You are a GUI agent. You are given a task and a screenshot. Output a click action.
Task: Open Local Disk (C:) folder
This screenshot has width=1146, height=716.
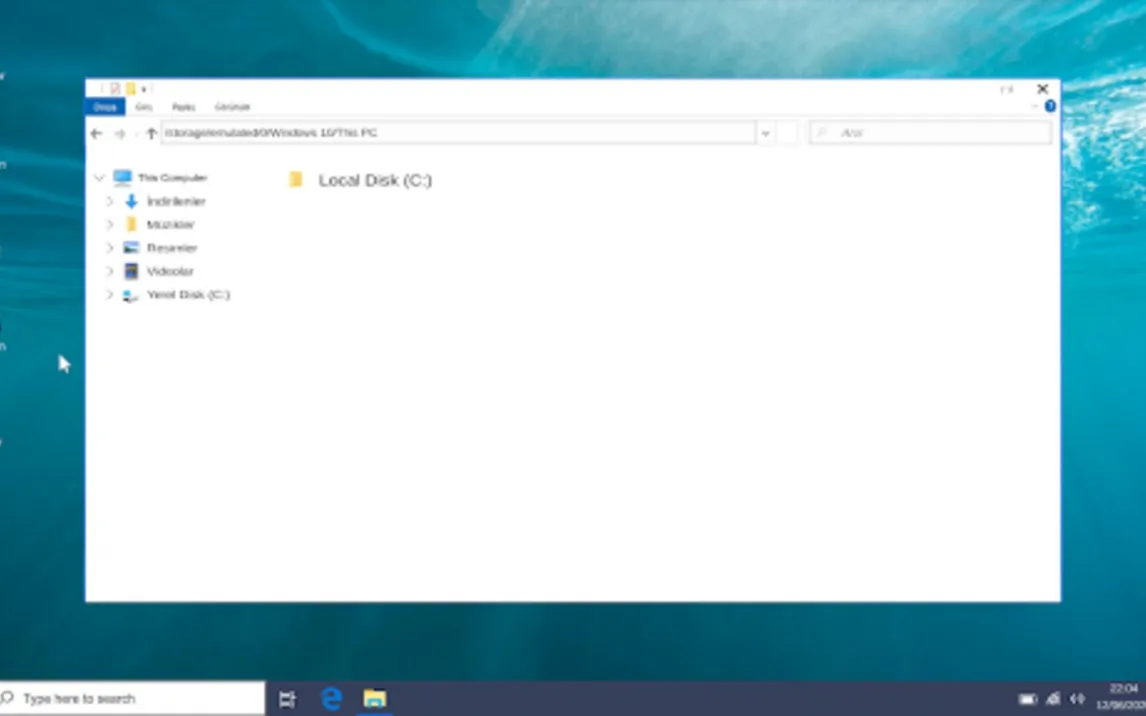click(x=374, y=181)
